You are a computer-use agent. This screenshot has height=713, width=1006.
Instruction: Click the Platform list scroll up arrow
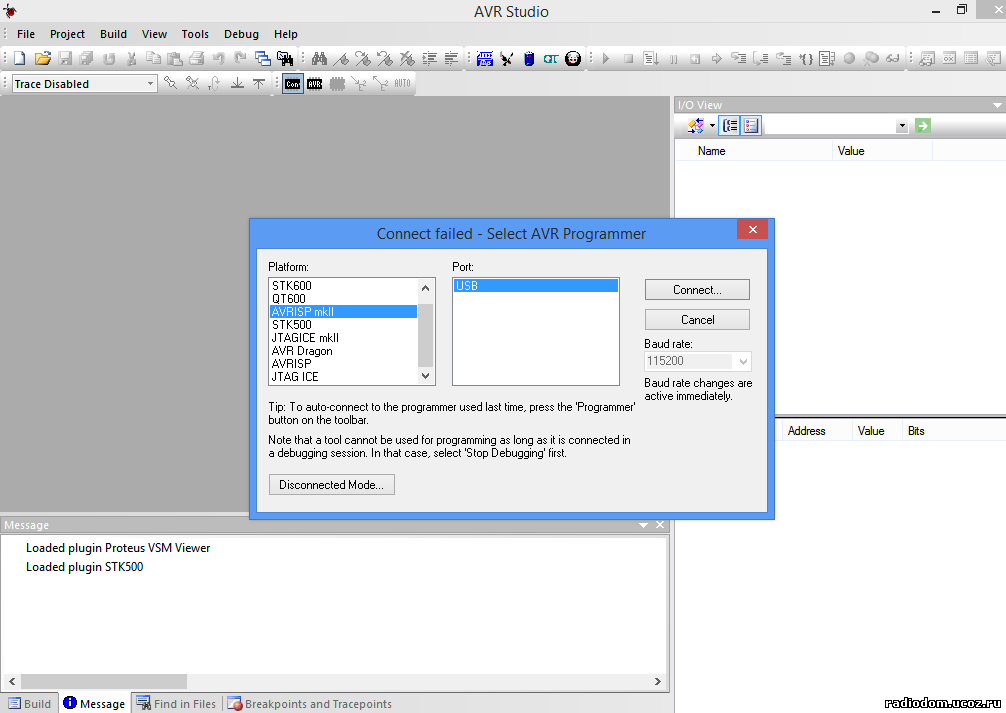[x=425, y=288]
